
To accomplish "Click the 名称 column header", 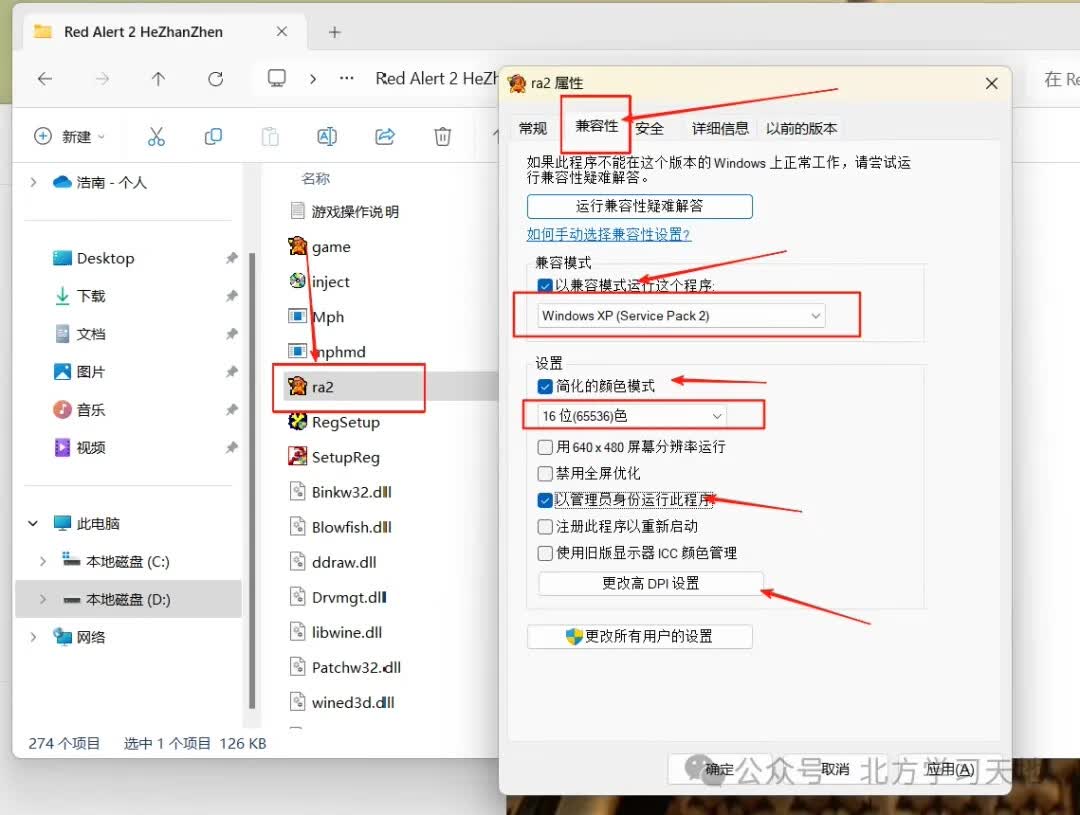I will click(315, 178).
